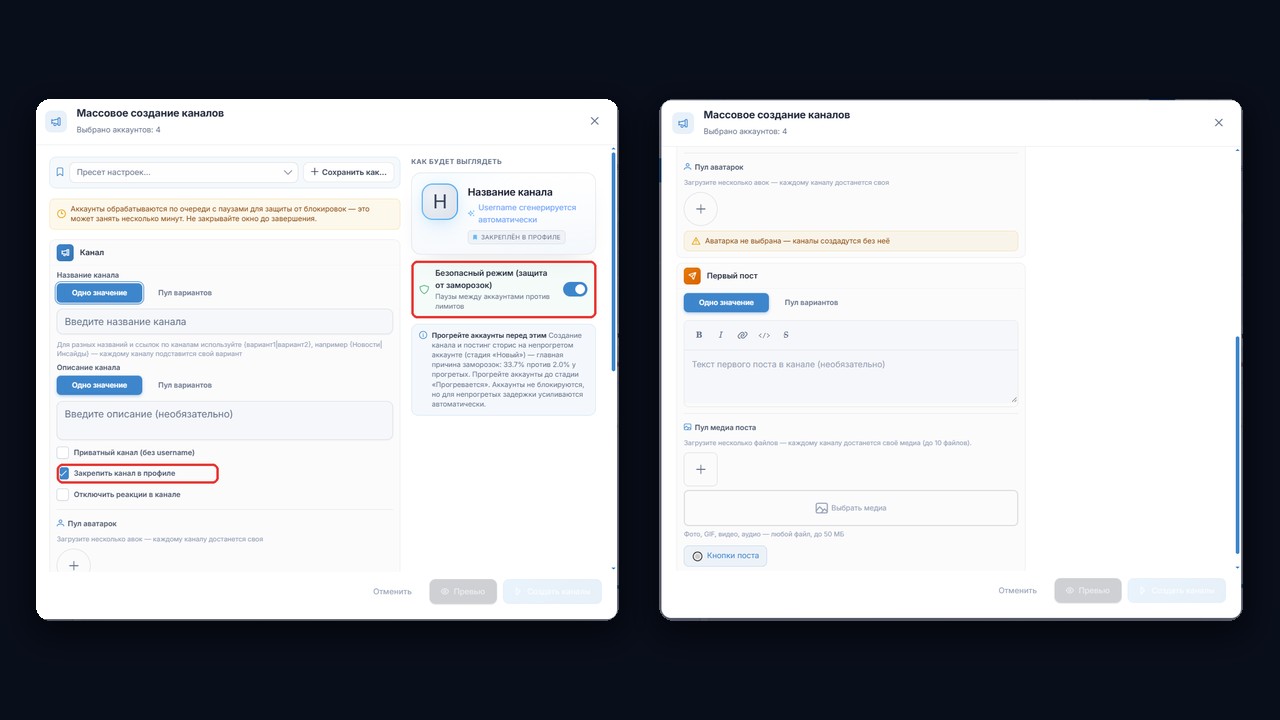Insert a link using the post editor link icon
1280x720 pixels.
point(742,335)
